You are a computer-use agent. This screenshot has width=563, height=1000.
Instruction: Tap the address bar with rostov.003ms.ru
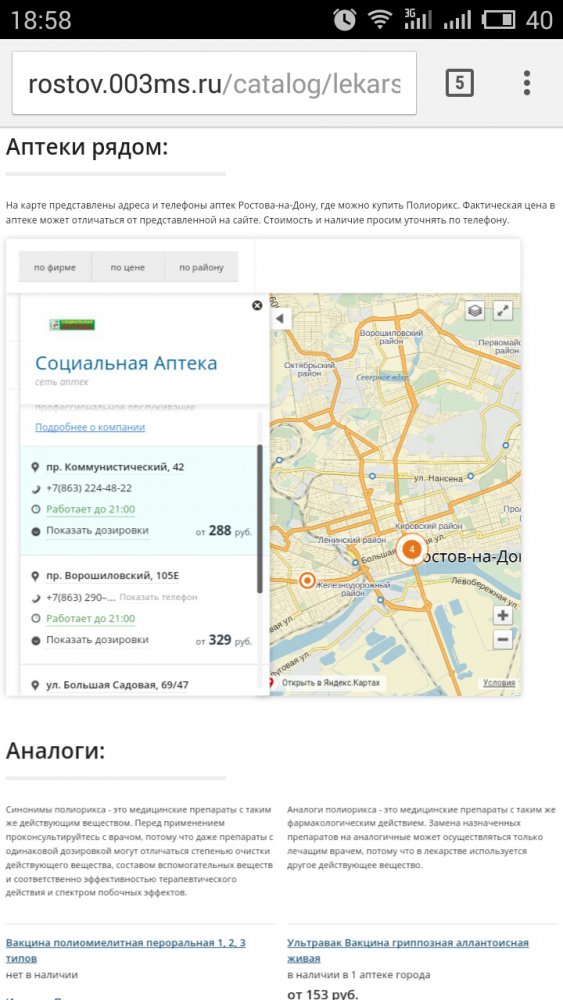pyautogui.click(x=214, y=84)
